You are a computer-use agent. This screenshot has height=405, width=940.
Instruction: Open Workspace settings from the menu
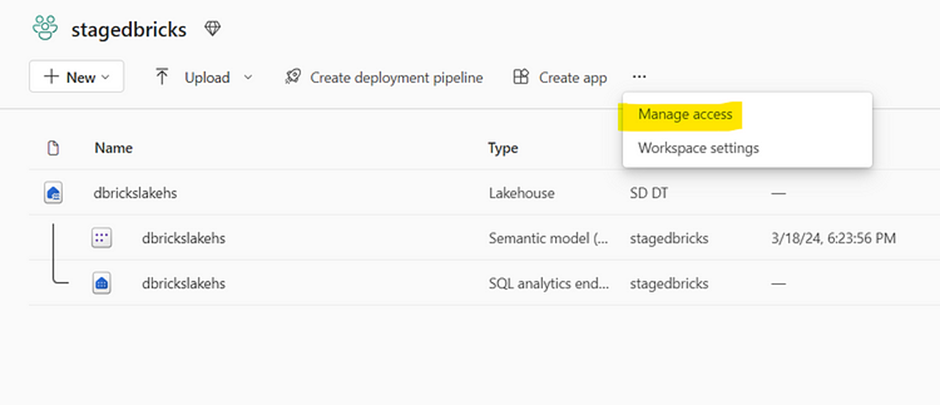pos(698,148)
